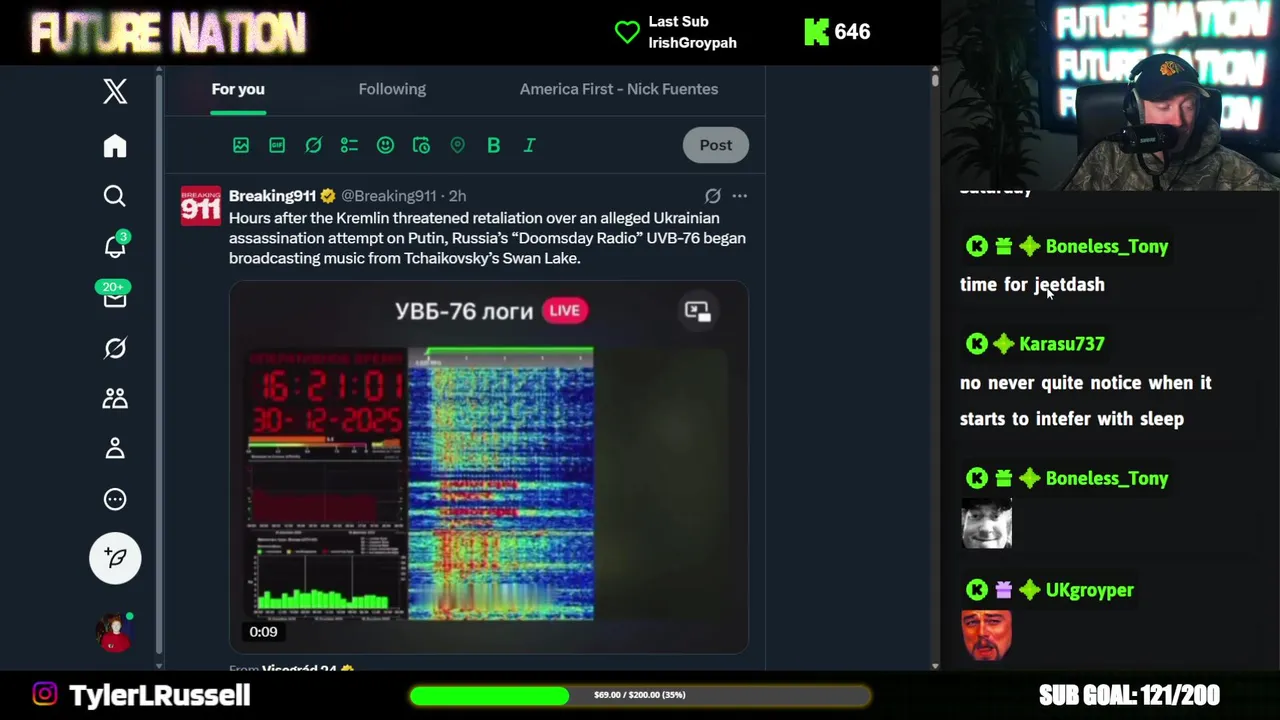Screen dimensions: 1280x720
Task: Add media image icon in composer
Action: coord(241,145)
